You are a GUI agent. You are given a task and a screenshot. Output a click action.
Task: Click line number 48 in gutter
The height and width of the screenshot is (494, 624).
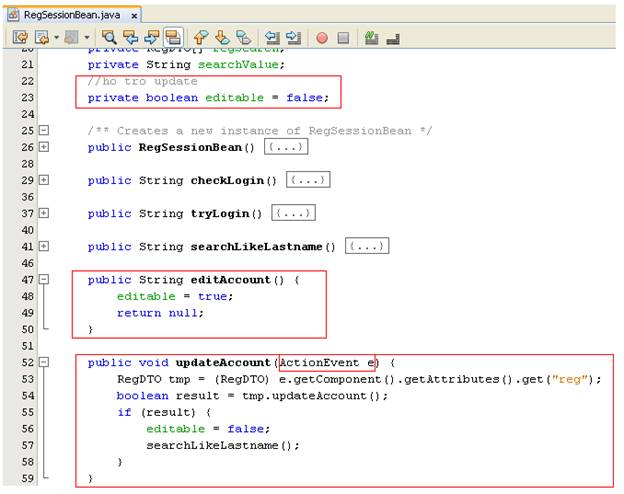click(27, 296)
